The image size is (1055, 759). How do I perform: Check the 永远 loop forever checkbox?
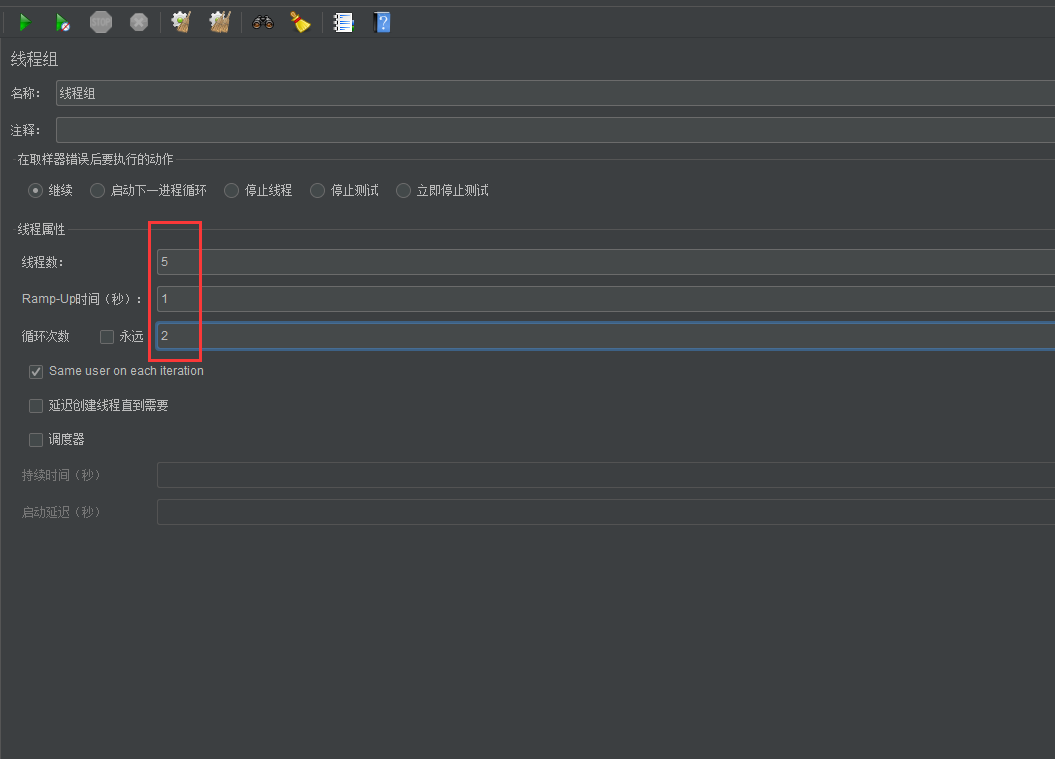(x=107, y=337)
